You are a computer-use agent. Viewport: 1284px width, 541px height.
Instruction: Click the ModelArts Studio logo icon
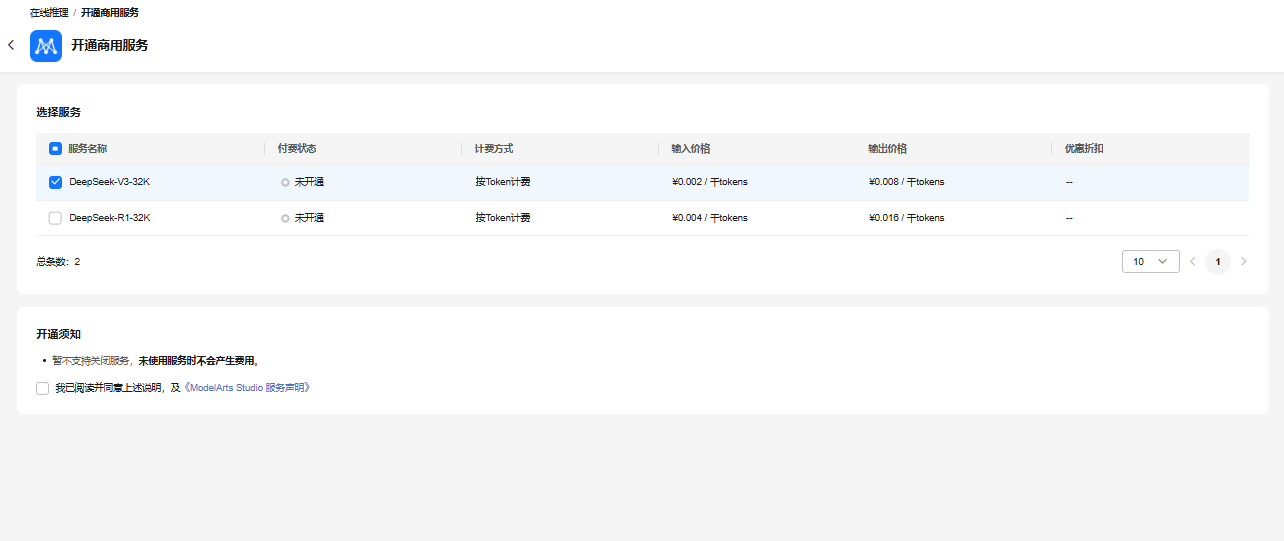(x=46, y=46)
